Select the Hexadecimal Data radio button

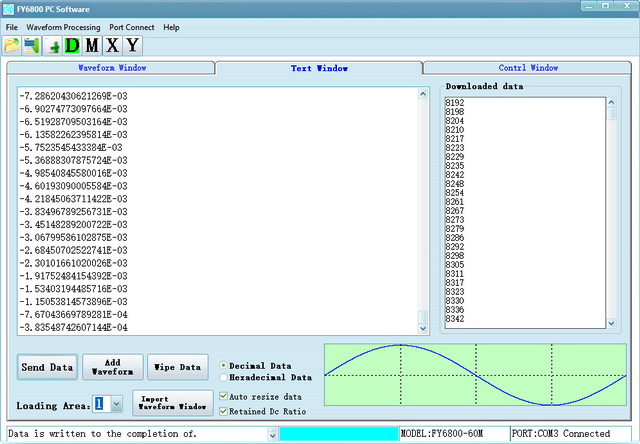pos(223,377)
